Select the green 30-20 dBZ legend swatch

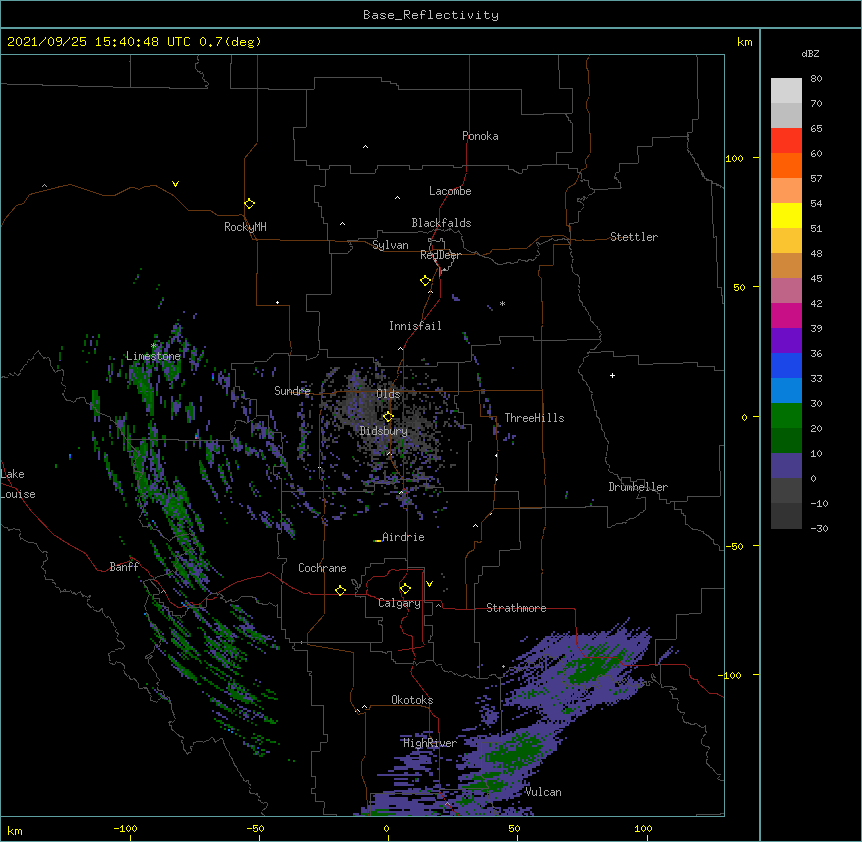click(786, 416)
